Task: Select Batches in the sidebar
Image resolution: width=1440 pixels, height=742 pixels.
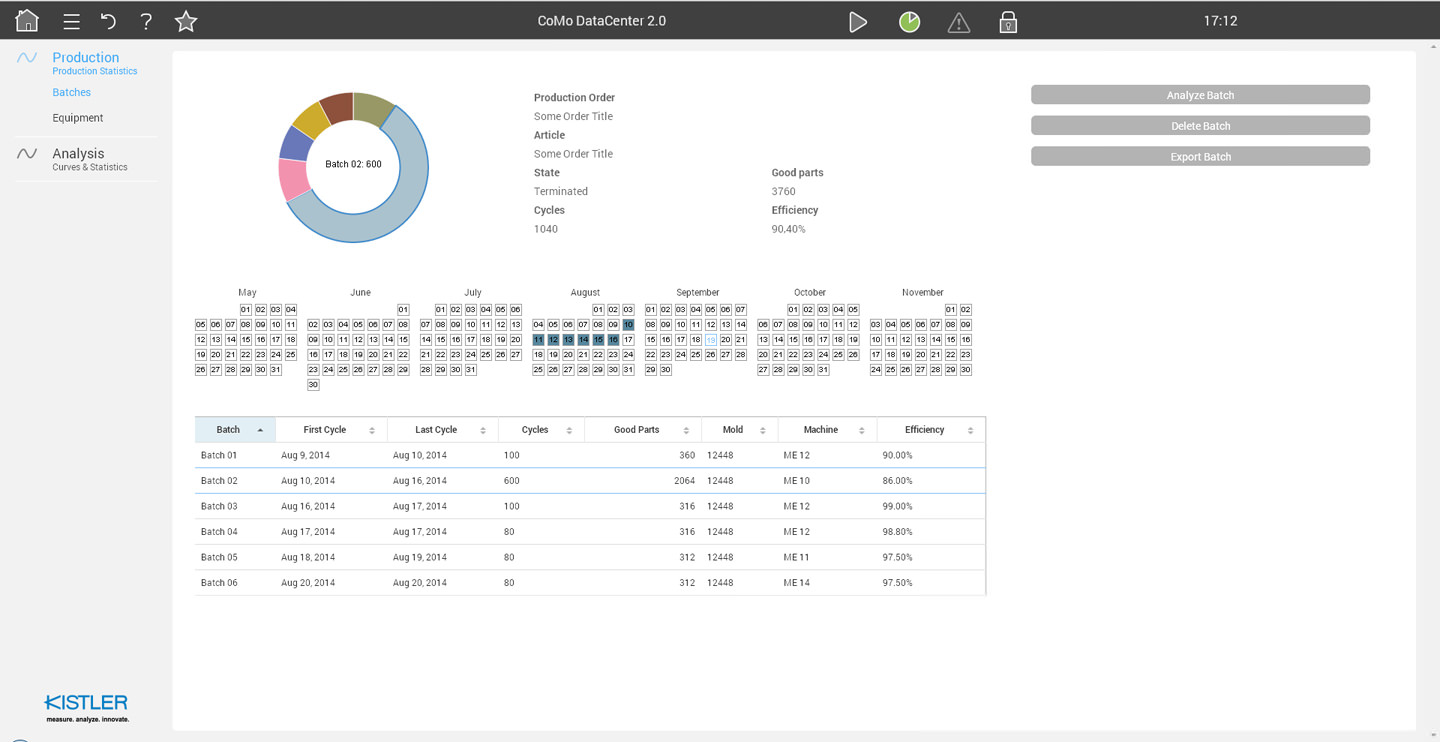Action: click(71, 92)
